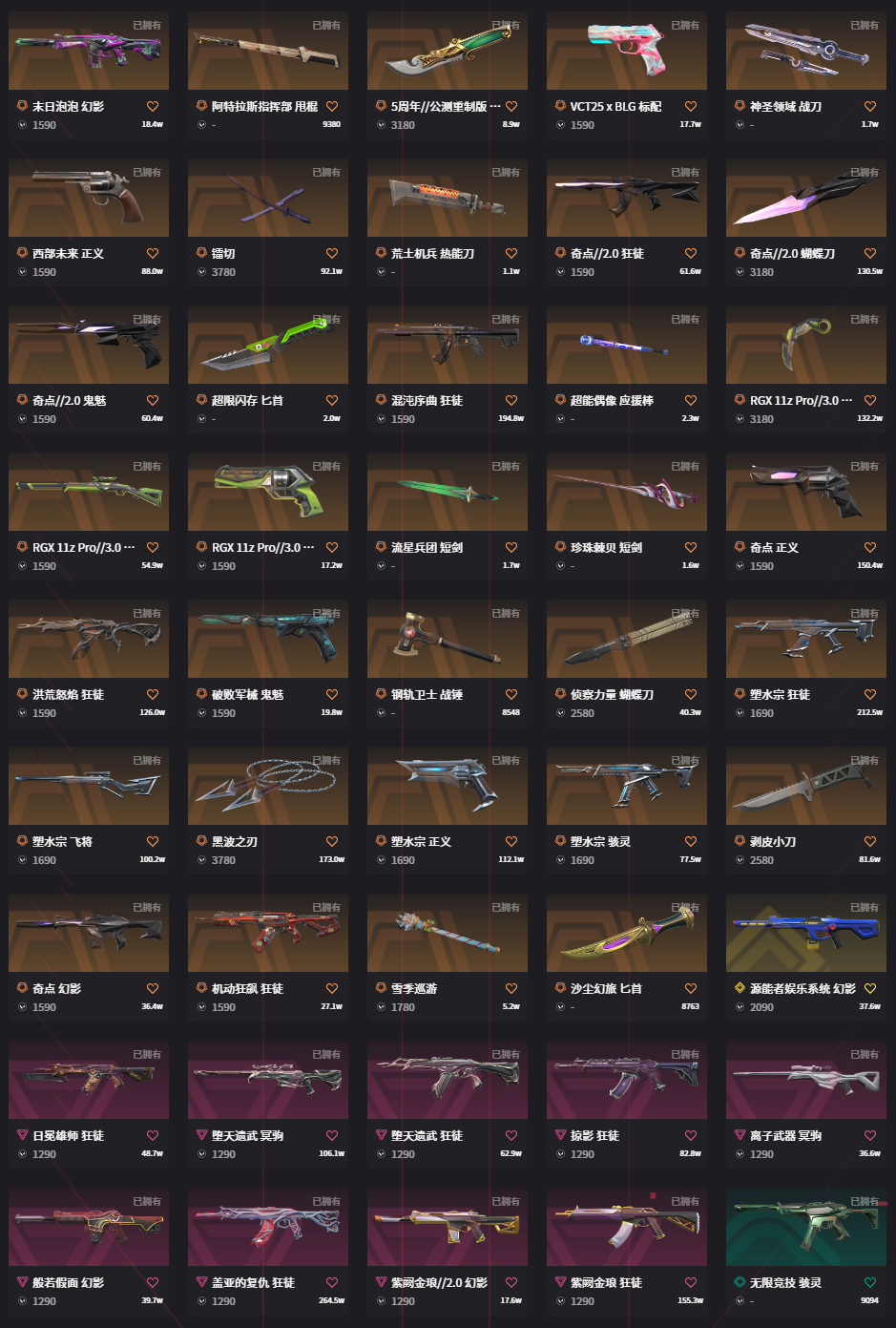Toggle the green heart on 无限竞技 骇灵

pyautogui.click(x=870, y=1283)
